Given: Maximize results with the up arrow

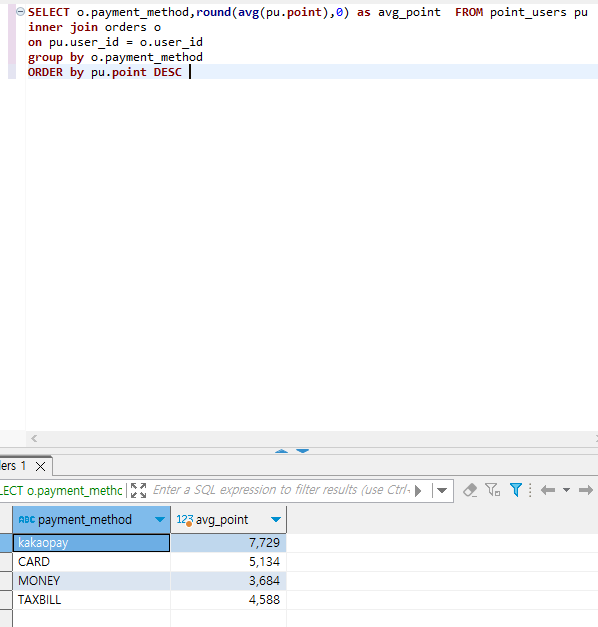Looking at the screenshot, I should (x=282, y=451).
